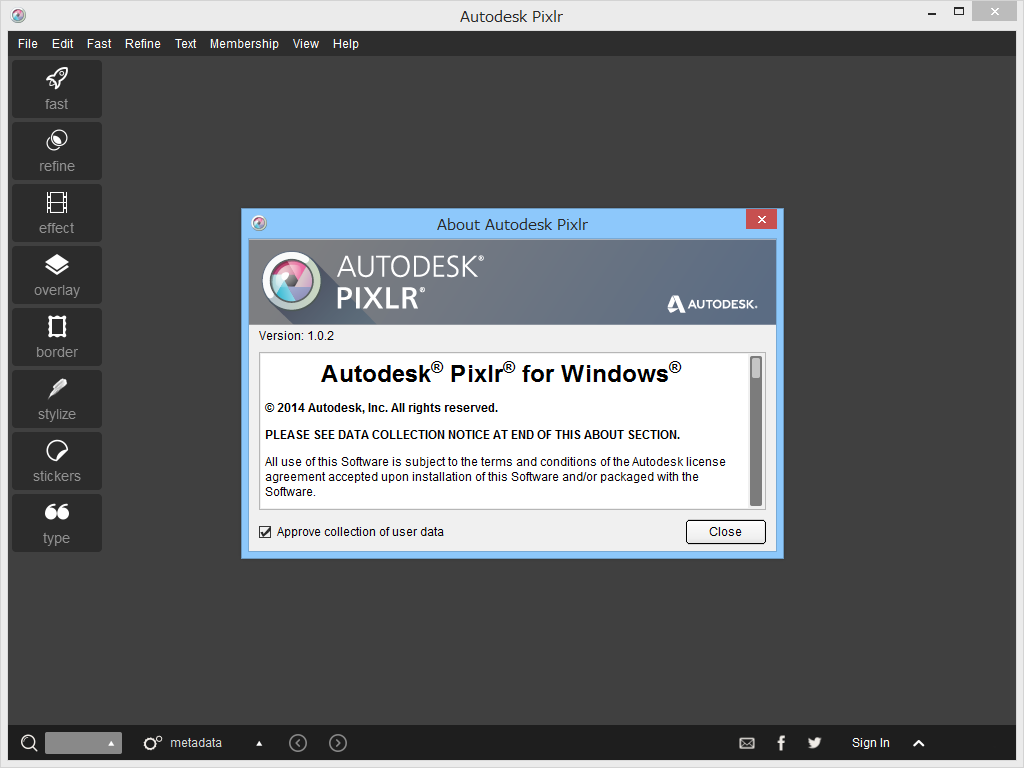Screen dimensions: 1024x768
Task: Open the Help menu
Action: click(x=345, y=44)
